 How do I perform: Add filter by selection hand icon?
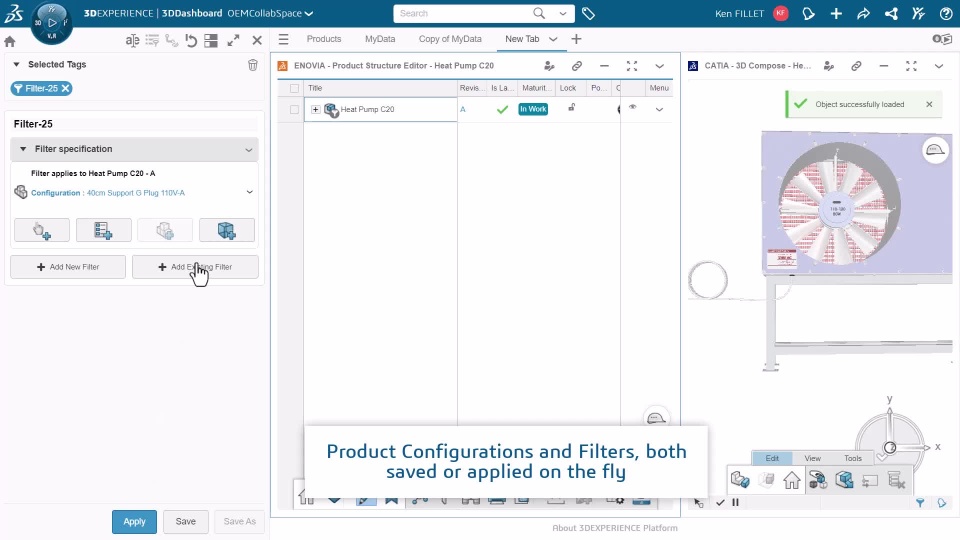click(42, 230)
